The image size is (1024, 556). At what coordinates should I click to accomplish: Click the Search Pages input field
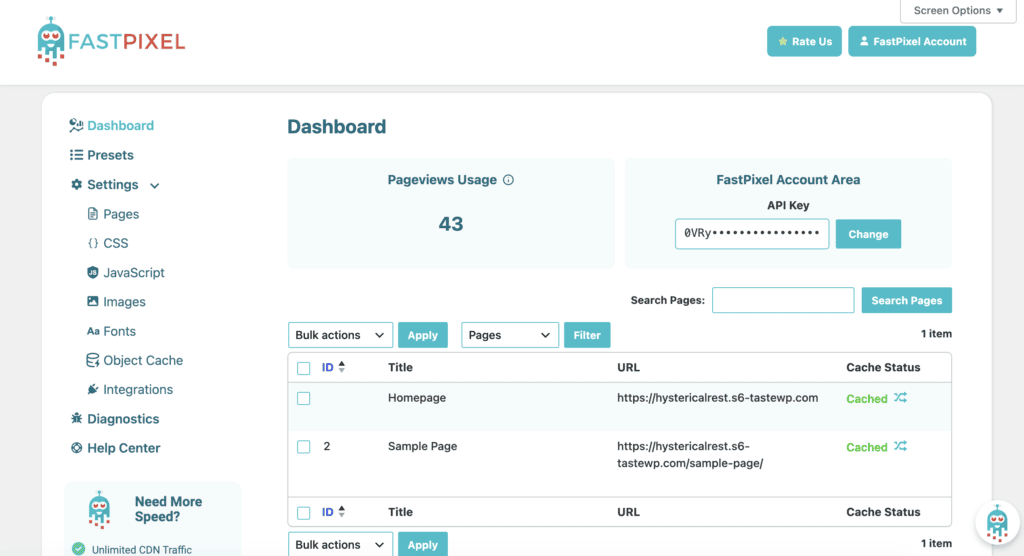pos(783,301)
